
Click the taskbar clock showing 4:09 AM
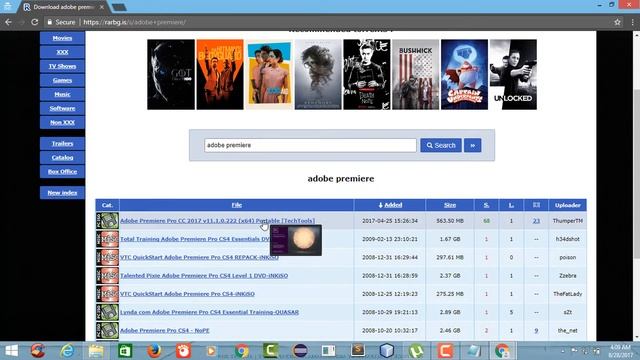[620, 351]
